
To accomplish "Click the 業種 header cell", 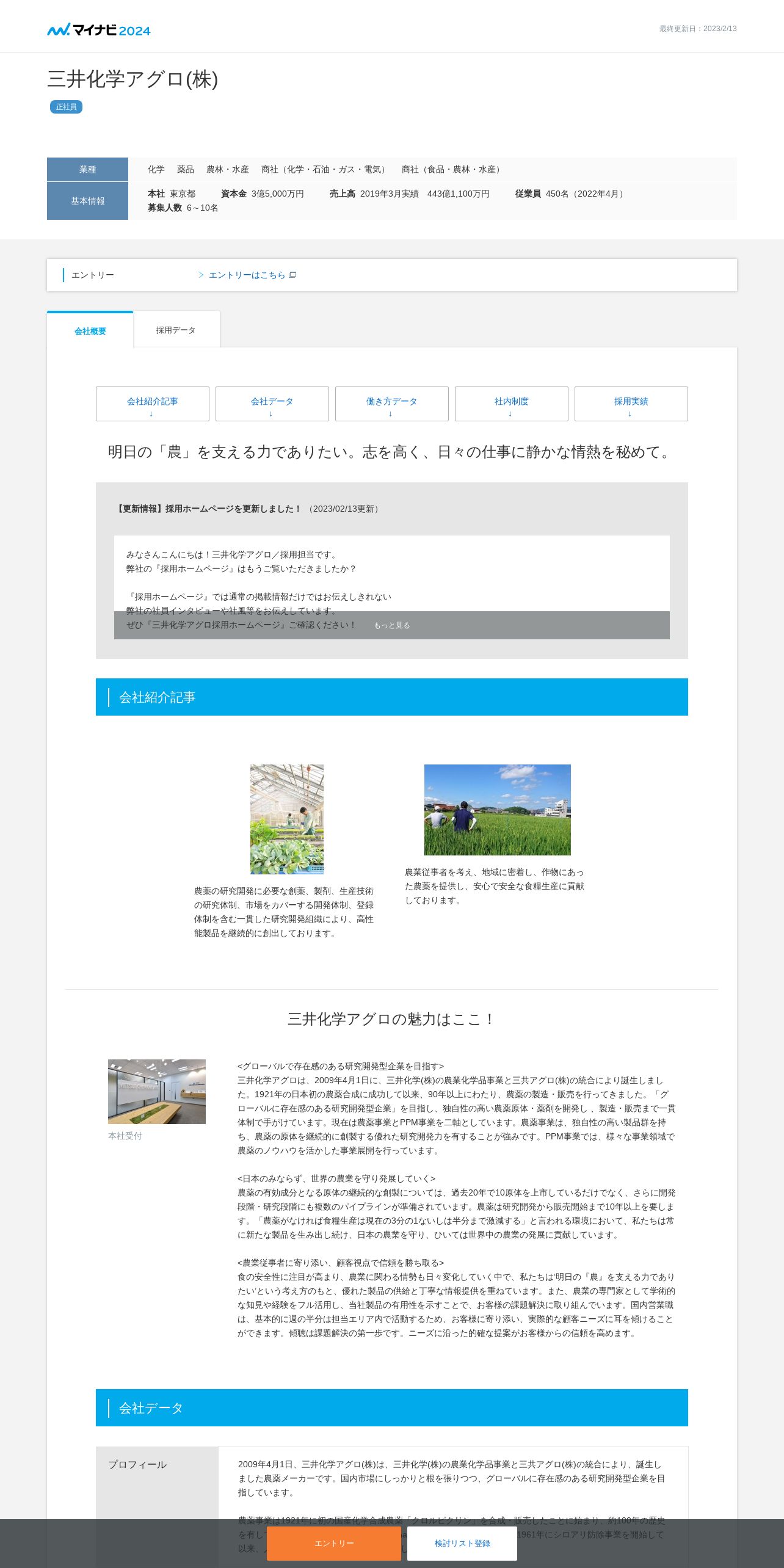I will click(87, 169).
